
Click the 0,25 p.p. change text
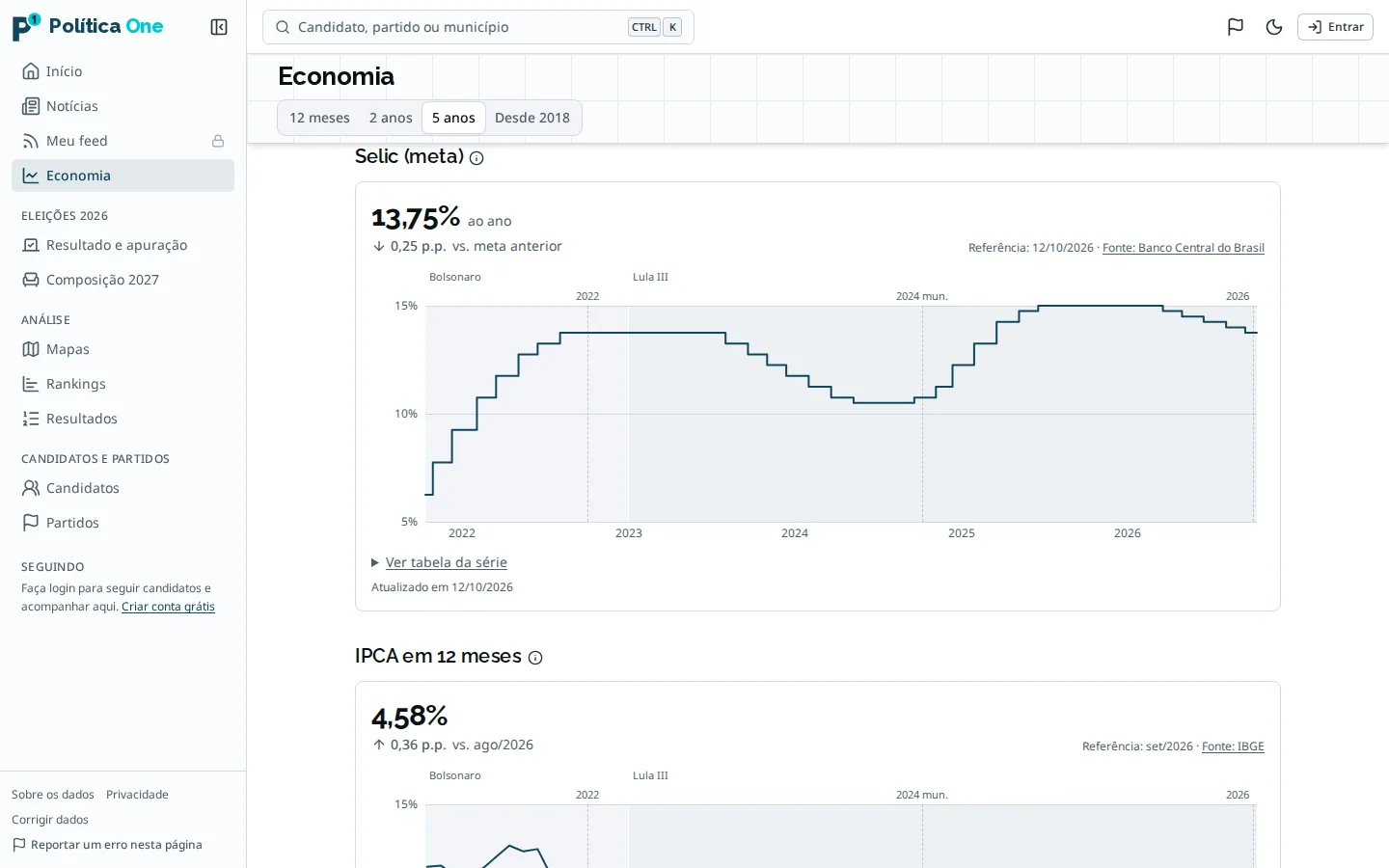pos(418,246)
